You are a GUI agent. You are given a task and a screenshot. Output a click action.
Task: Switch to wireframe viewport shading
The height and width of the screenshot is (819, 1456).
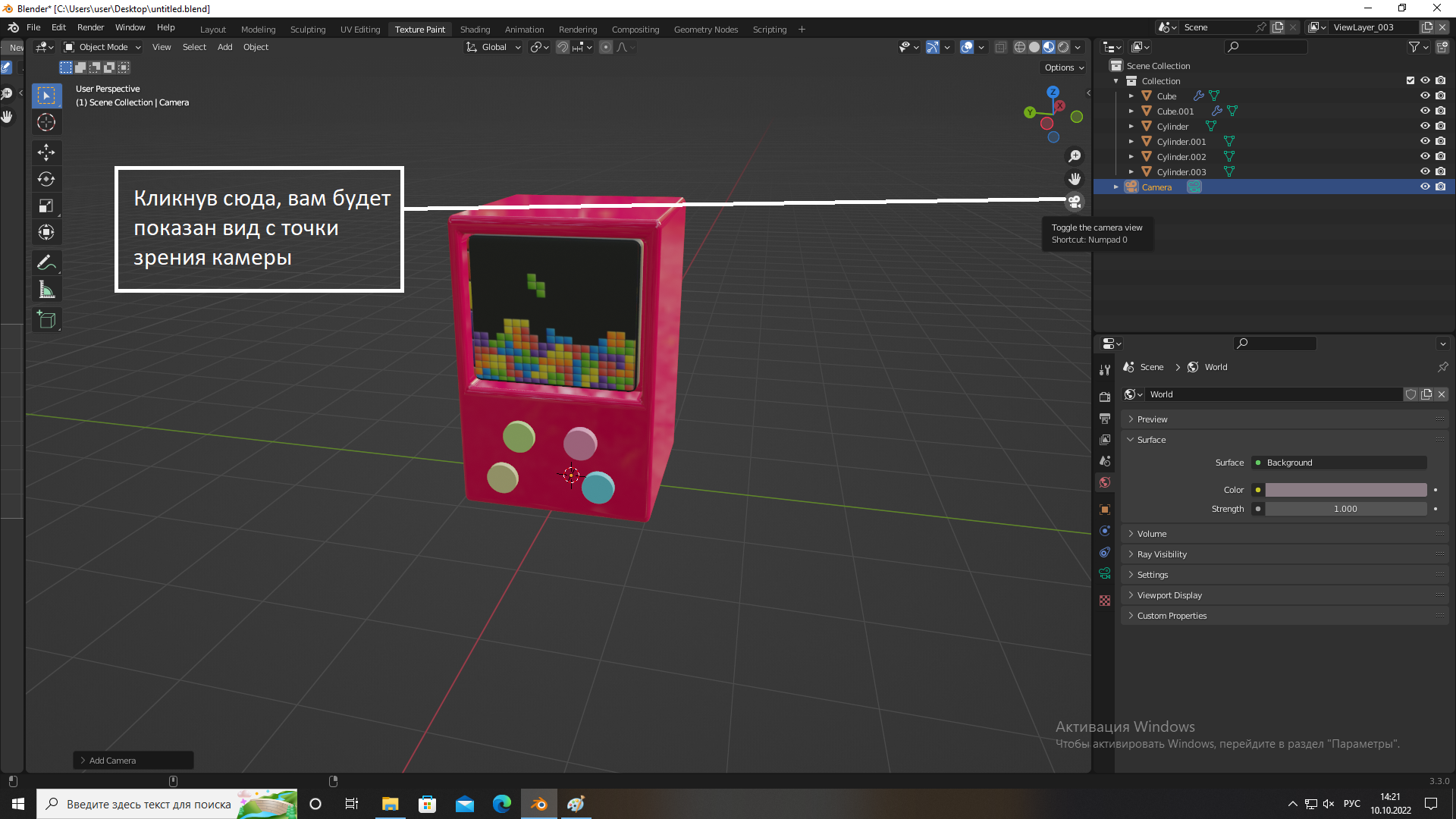[1020, 47]
